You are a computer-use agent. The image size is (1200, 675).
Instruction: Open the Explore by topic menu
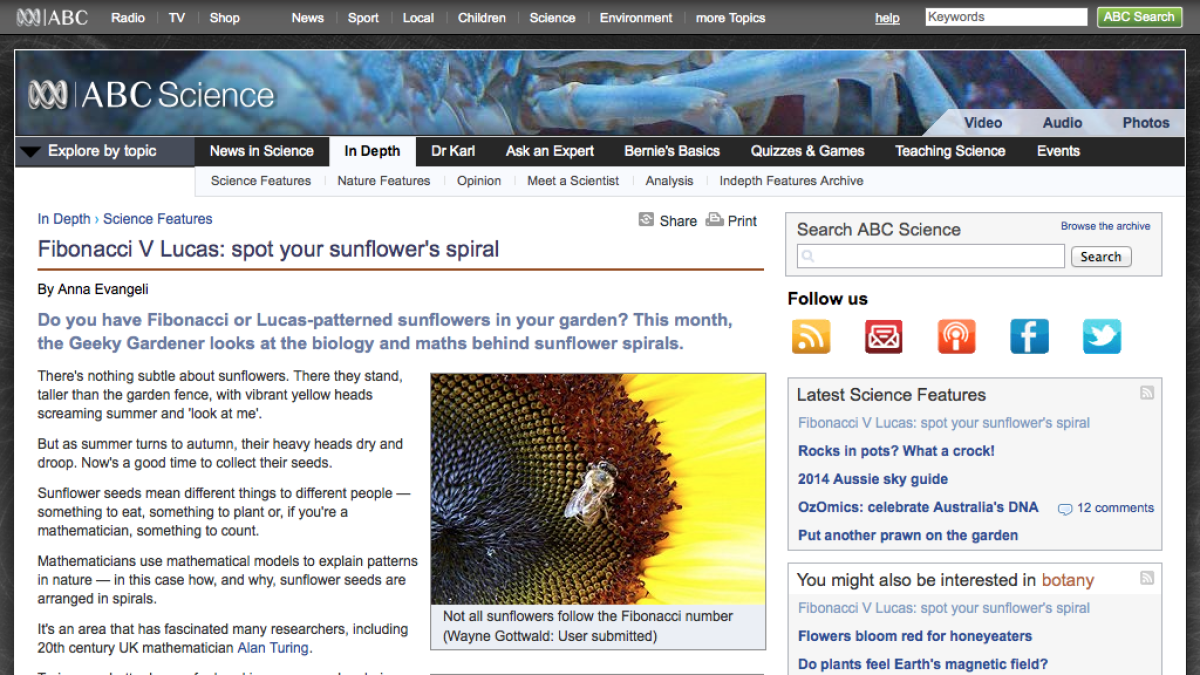(x=104, y=151)
